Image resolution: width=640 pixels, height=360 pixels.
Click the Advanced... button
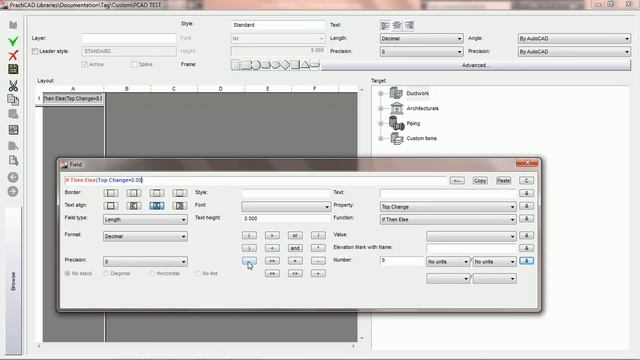pyautogui.click(x=476, y=65)
